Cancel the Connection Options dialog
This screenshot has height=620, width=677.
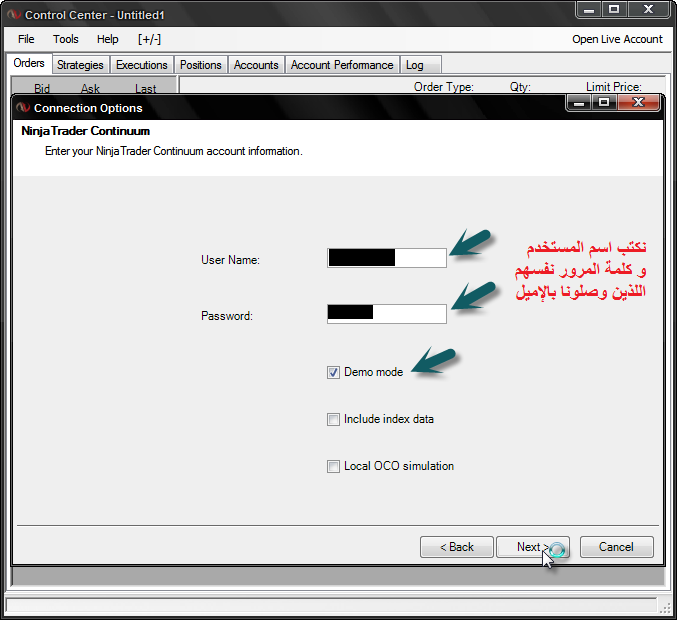pos(616,547)
